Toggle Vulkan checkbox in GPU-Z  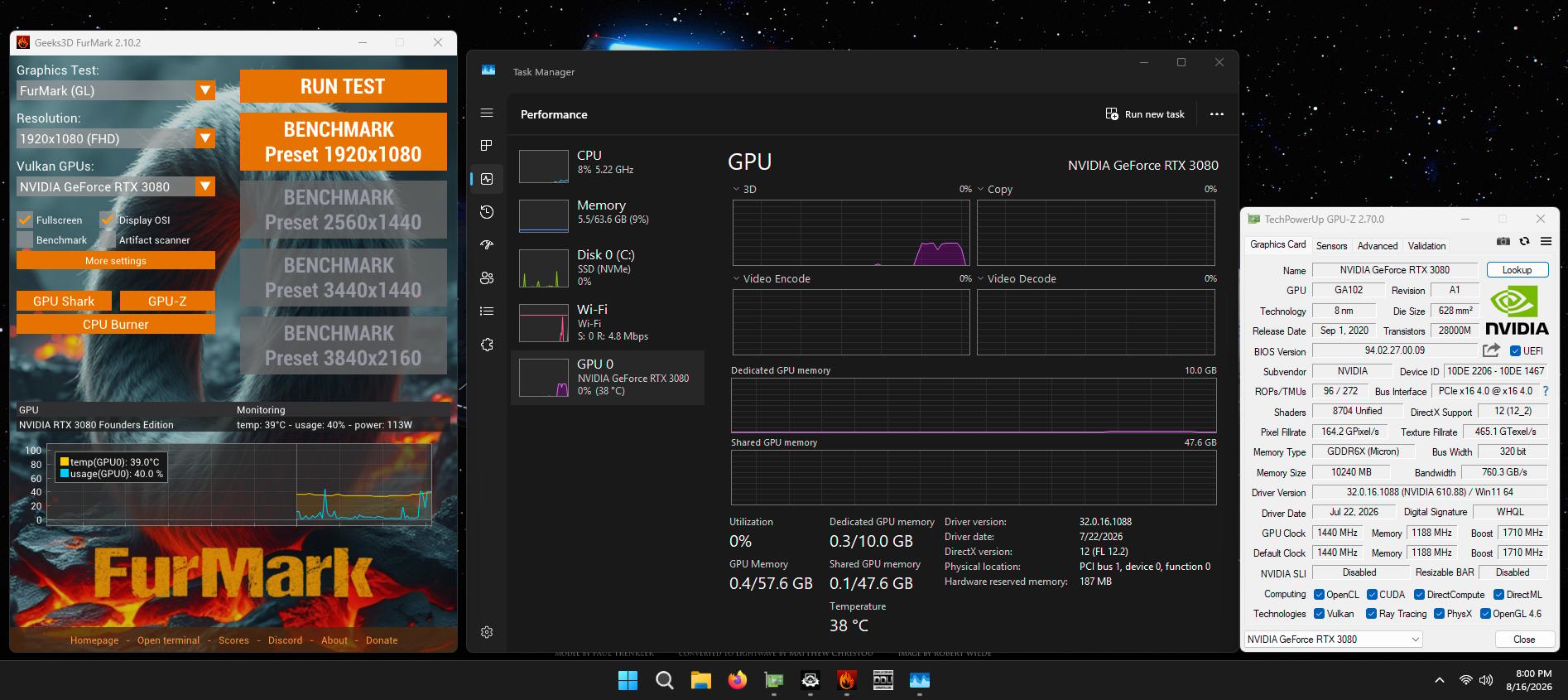1319,613
